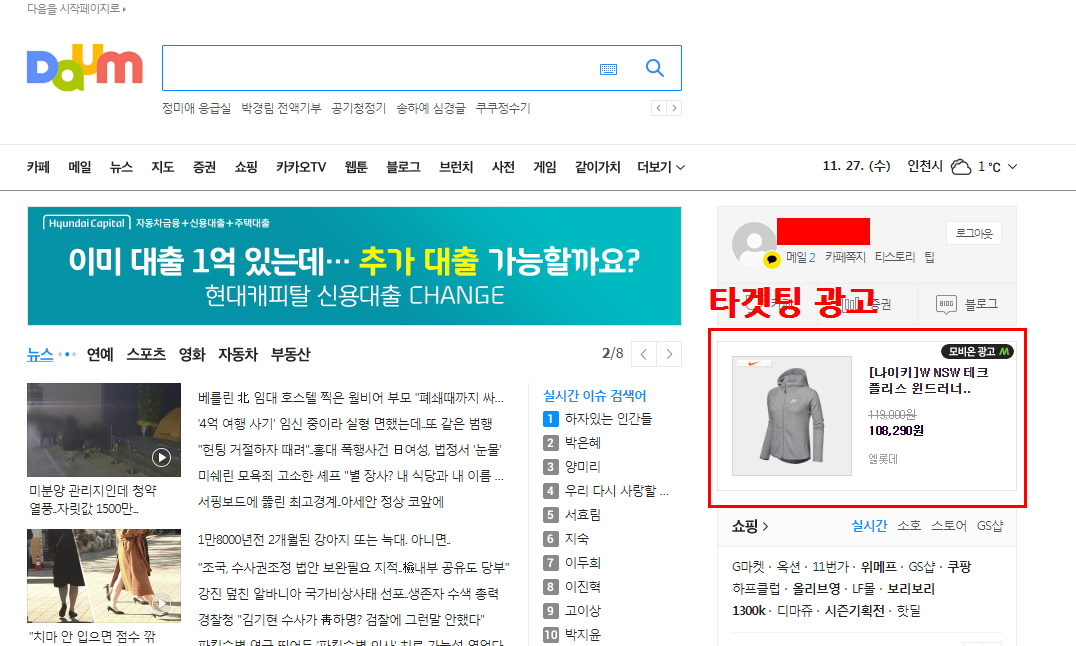Click the Daum logo
The image size is (1076, 646).
(x=84, y=68)
